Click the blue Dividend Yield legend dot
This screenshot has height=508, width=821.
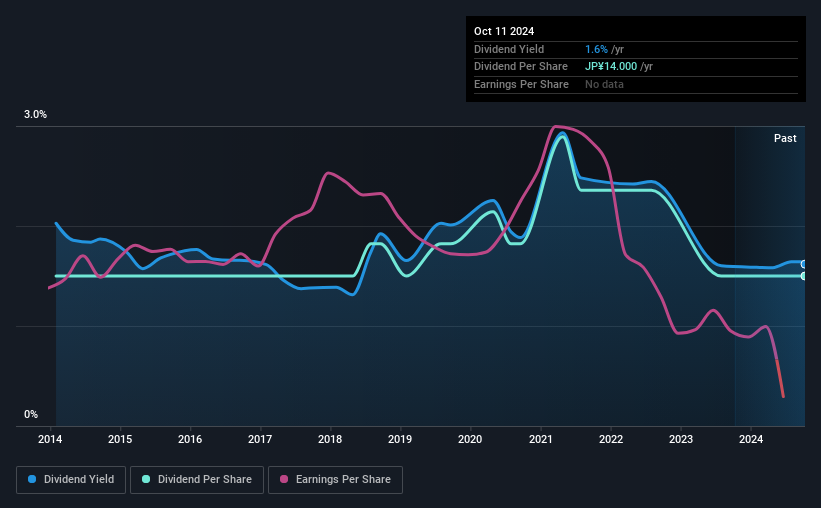click(32, 479)
